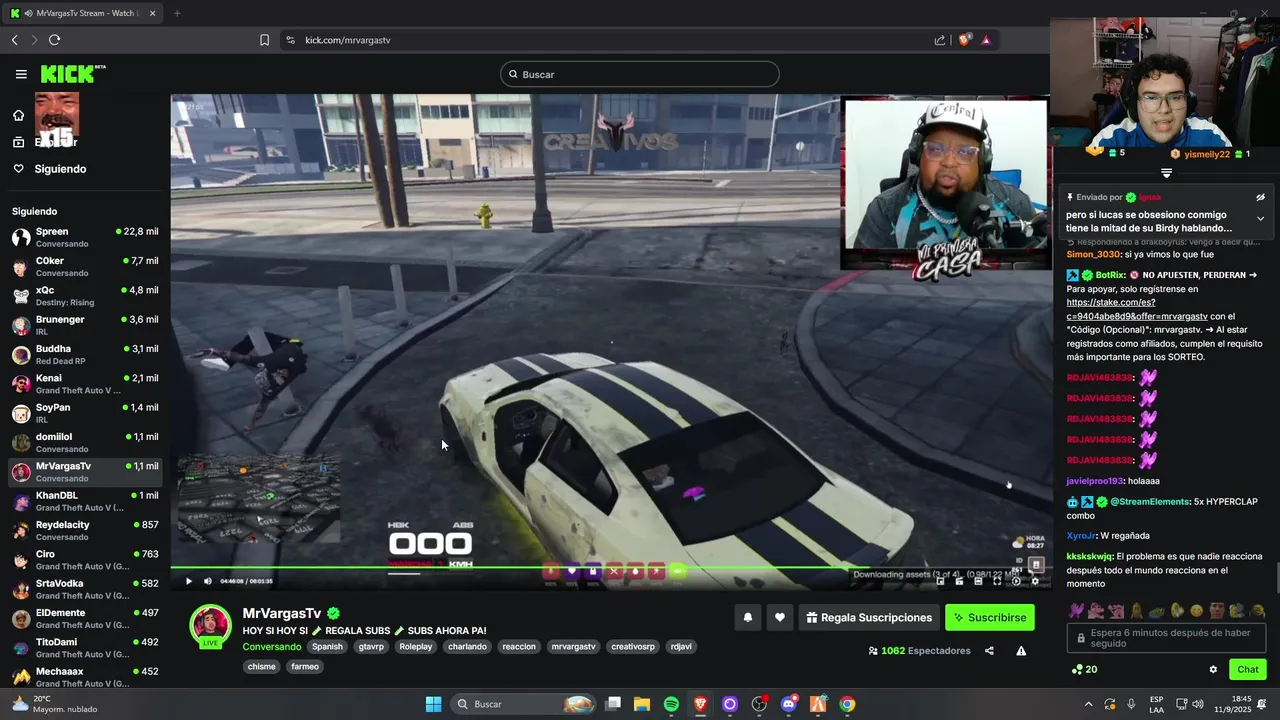Screen dimensions: 1280x720
Task: Open SoyPan channel in sidebar
Action: pyautogui.click(x=85, y=413)
